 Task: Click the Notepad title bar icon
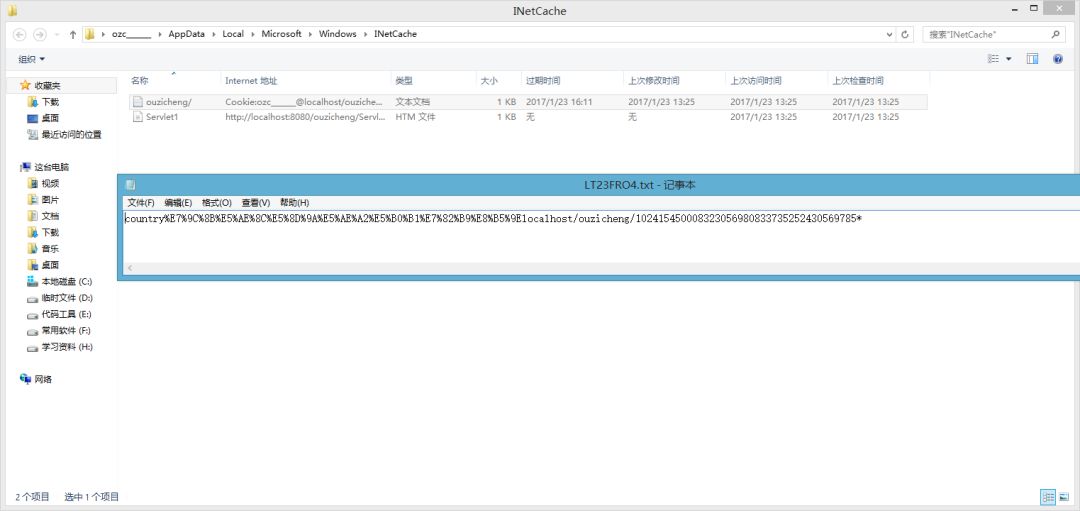(130, 185)
